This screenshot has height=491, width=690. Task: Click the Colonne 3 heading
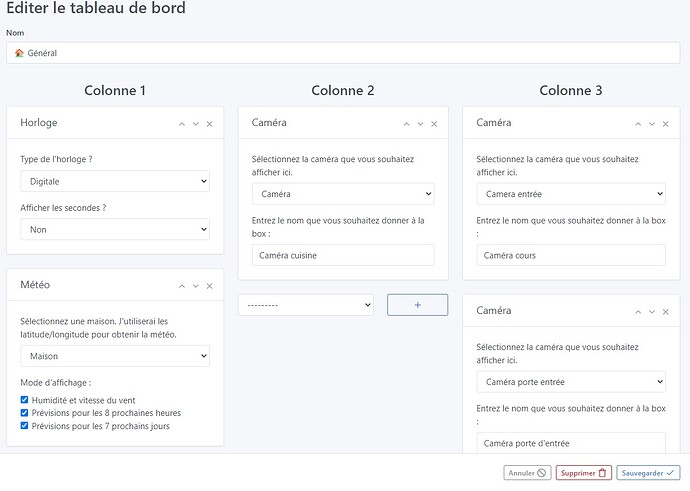571,90
